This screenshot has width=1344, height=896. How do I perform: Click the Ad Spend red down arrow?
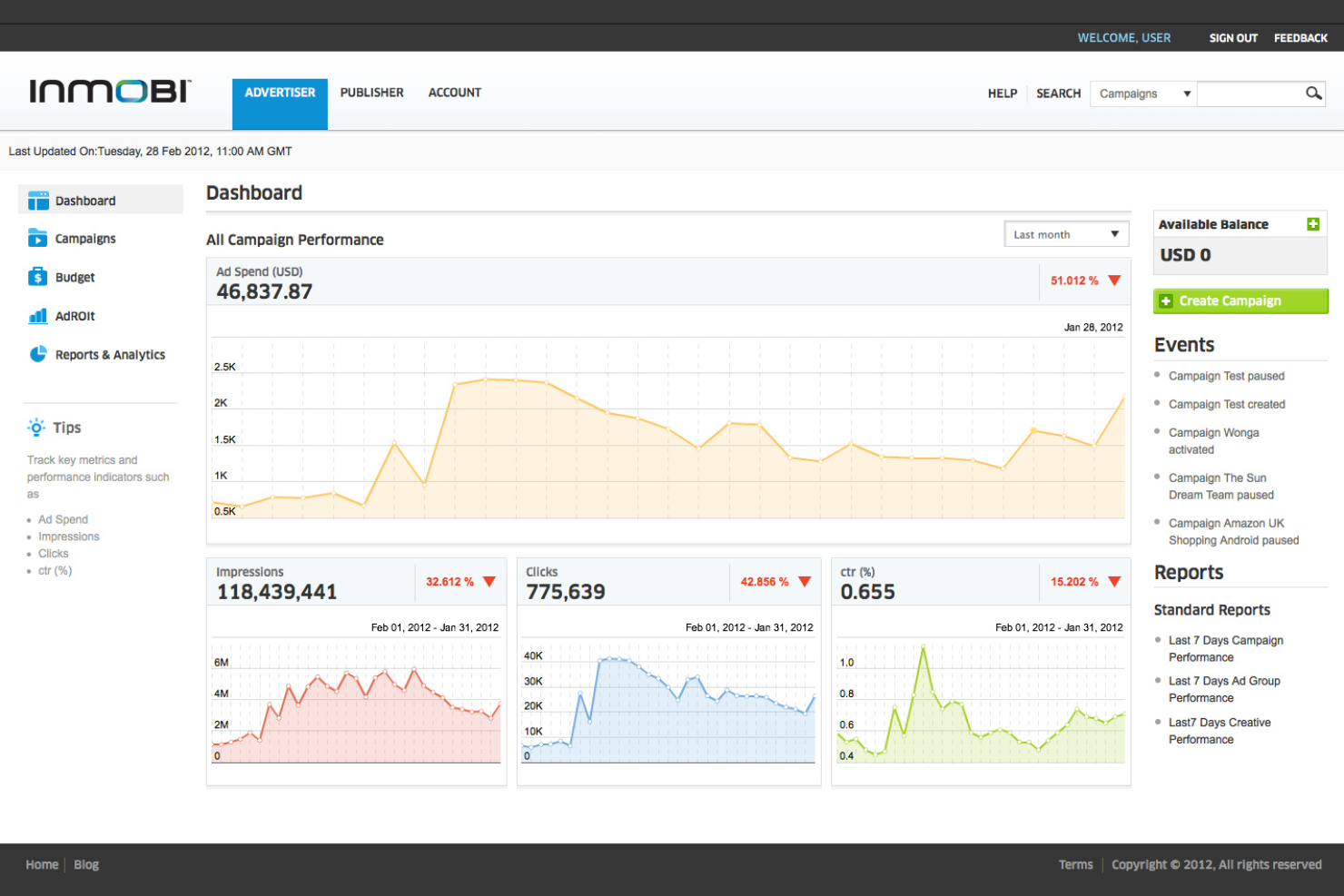pos(1114,281)
